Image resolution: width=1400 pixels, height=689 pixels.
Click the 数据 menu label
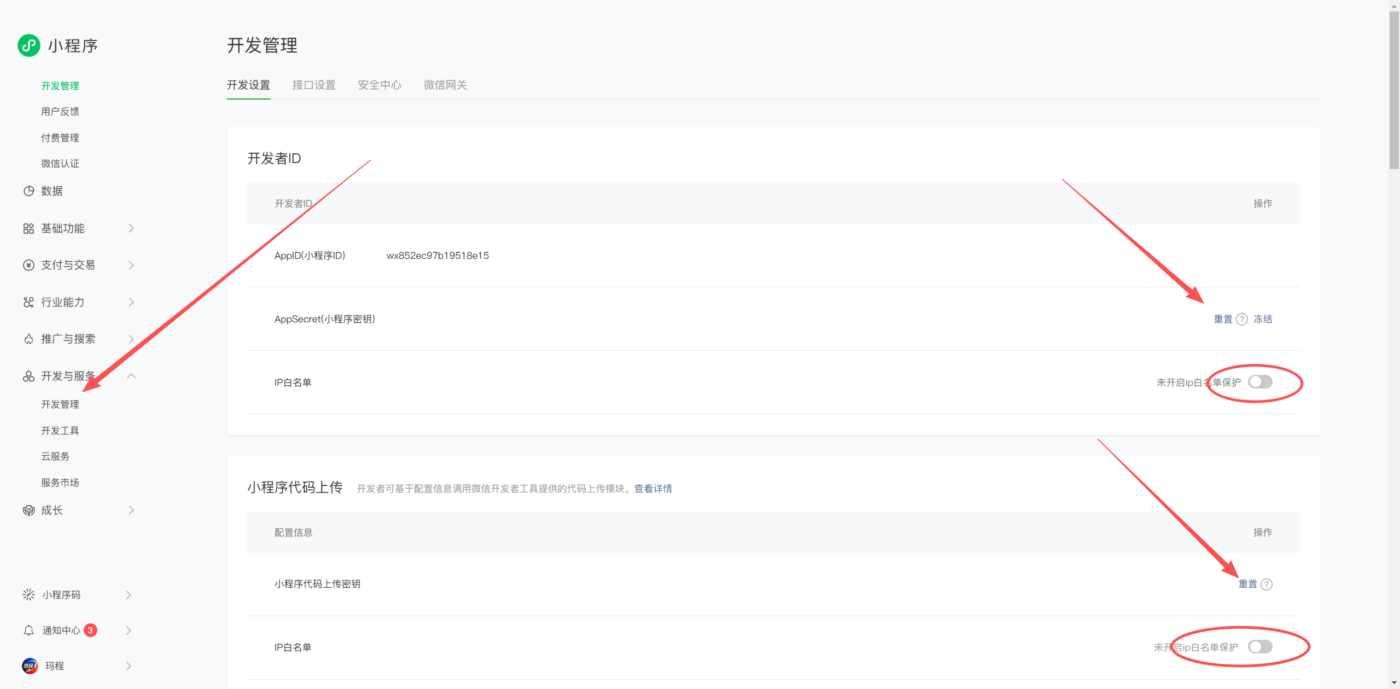(52, 191)
